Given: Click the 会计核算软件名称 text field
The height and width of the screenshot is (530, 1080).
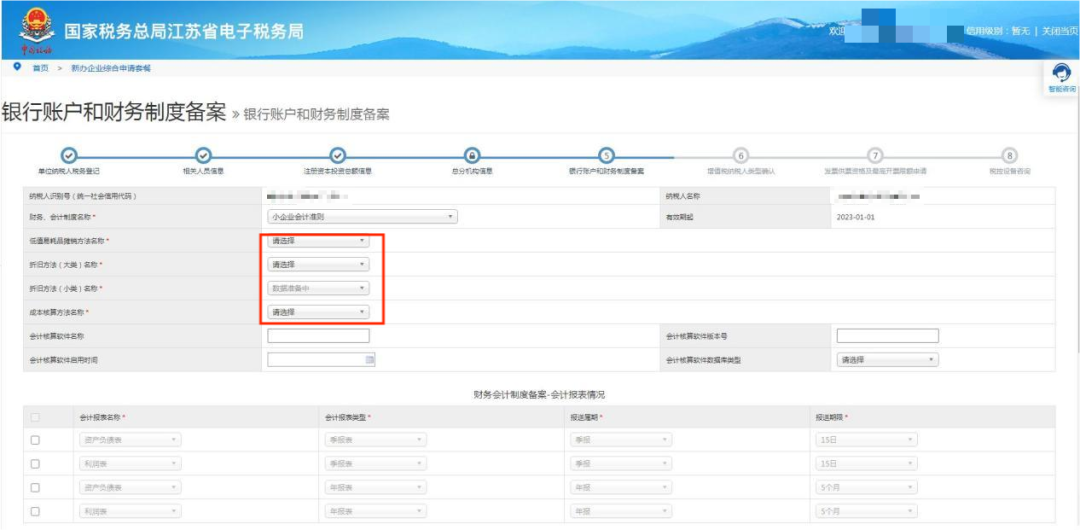Looking at the screenshot, I should coord(318,336).
